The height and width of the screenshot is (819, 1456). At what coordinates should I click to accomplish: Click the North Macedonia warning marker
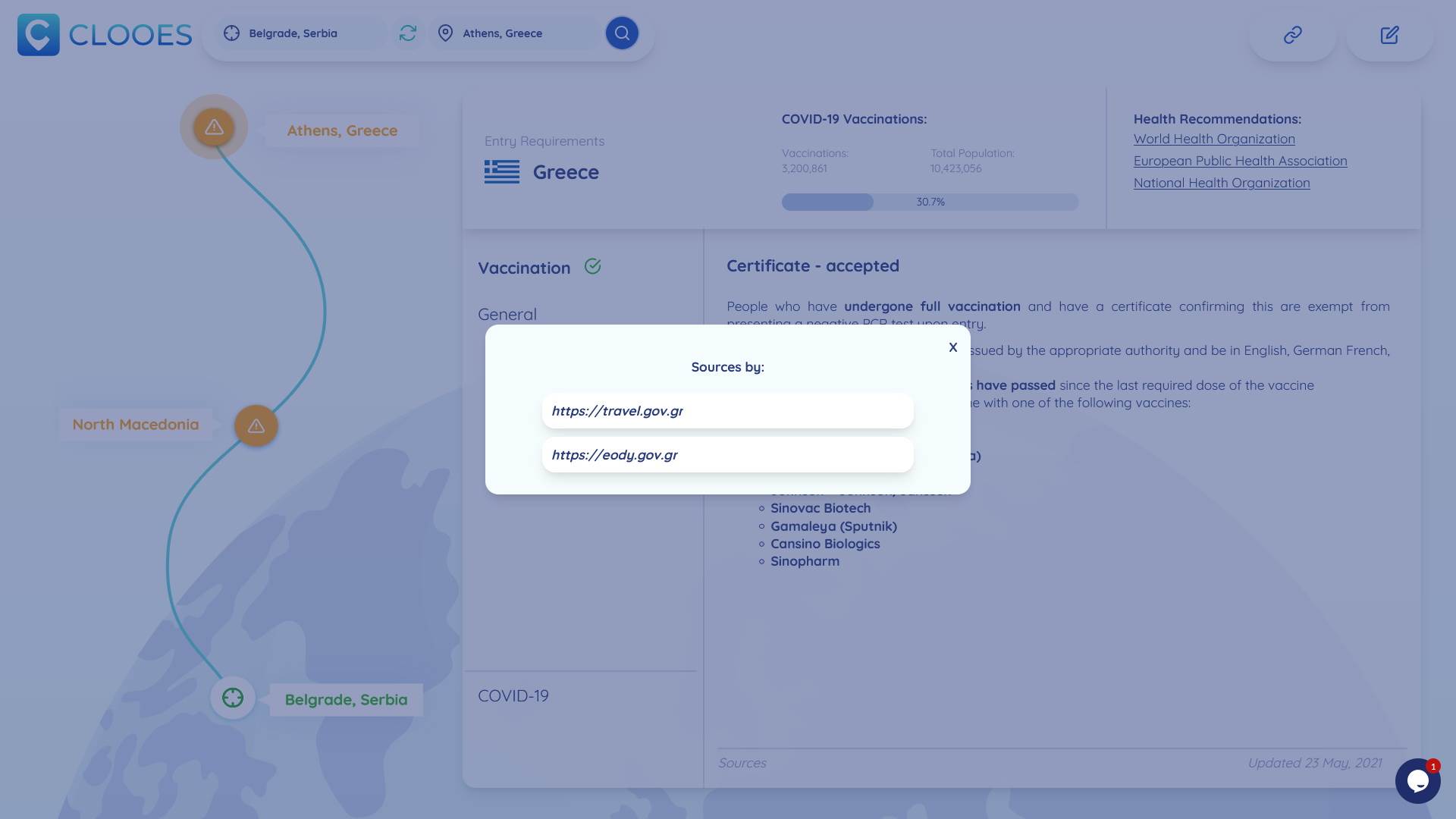click(256, 426)
